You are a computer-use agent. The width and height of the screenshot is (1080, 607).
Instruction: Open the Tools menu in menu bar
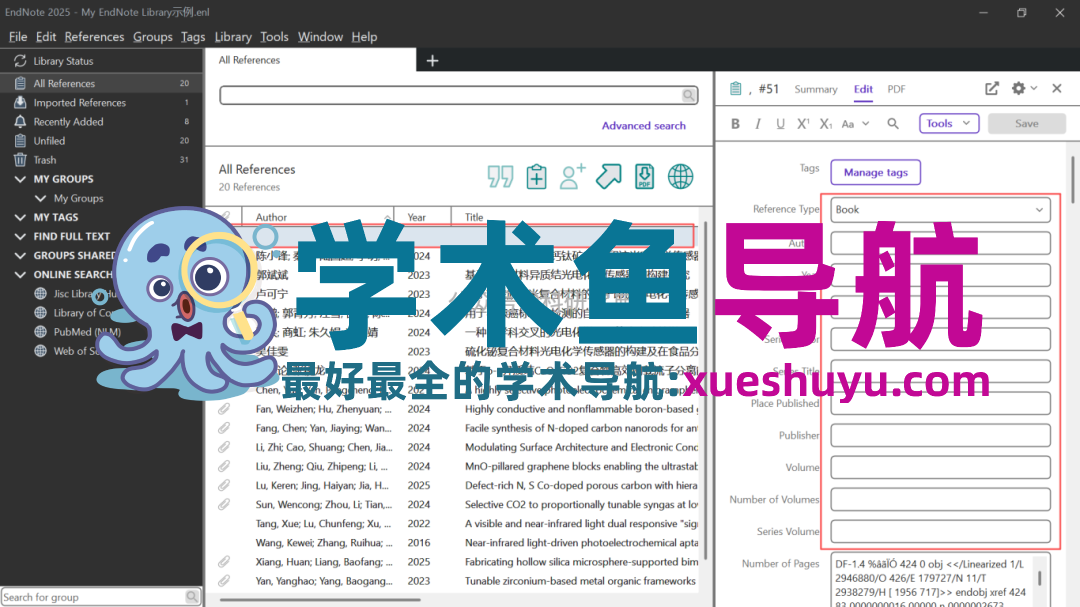274,37
